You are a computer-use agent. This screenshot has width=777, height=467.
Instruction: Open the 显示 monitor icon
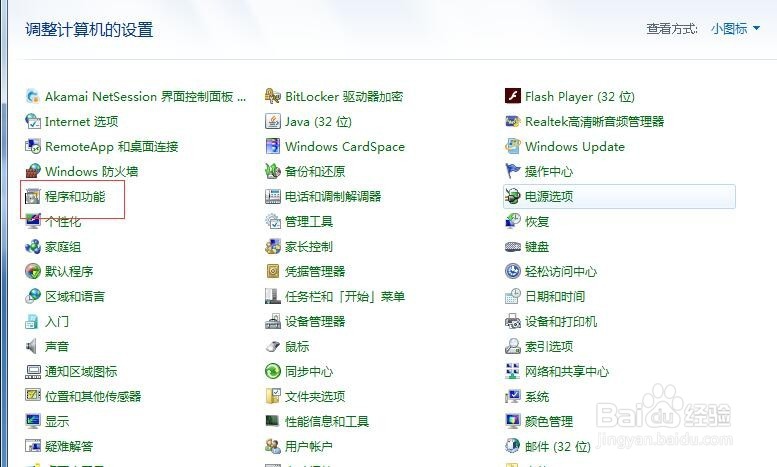point(33,421)
